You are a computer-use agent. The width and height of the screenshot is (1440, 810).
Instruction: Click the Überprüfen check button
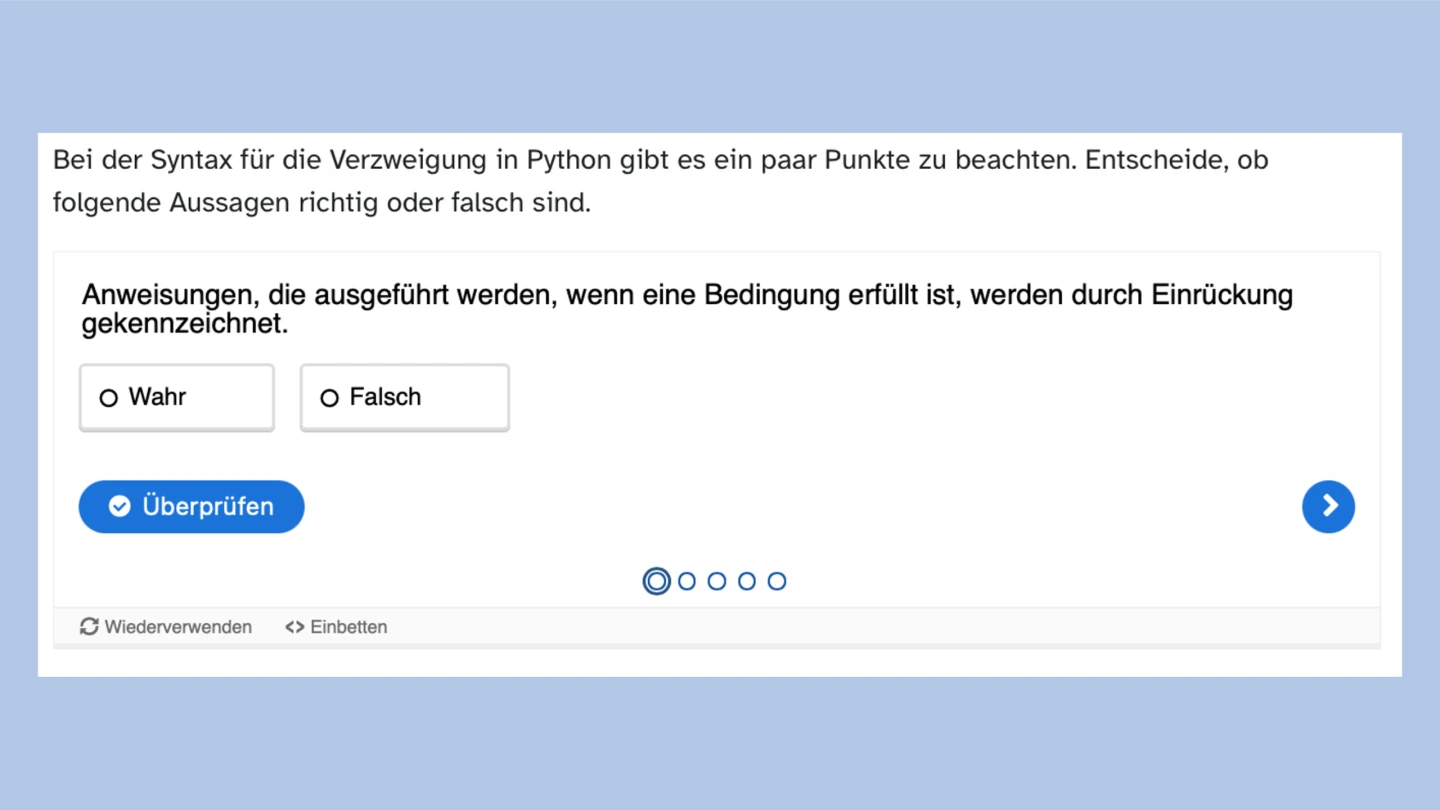pos(191,507)
